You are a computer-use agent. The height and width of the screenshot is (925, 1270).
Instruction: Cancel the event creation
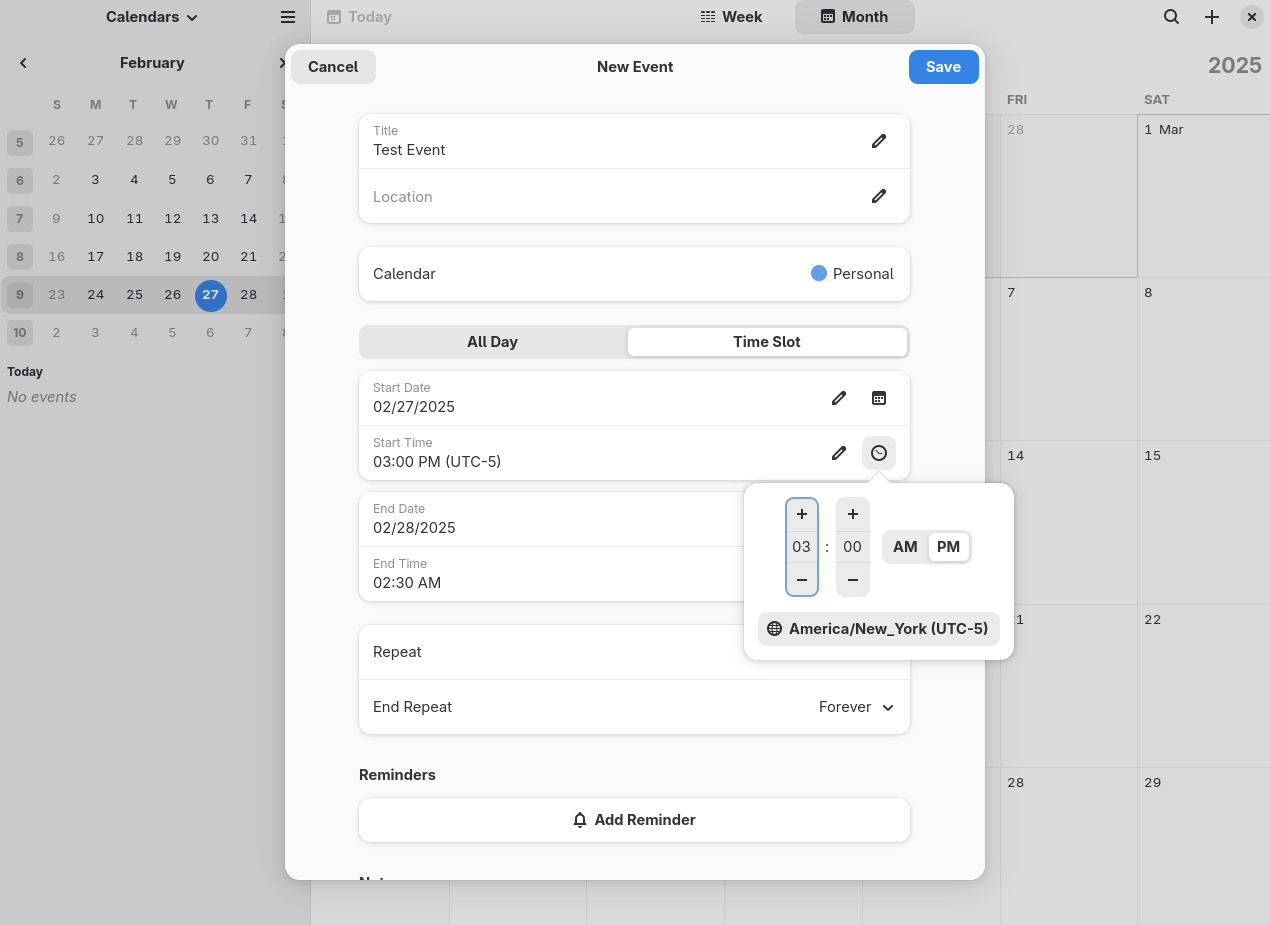coord(333,66)
